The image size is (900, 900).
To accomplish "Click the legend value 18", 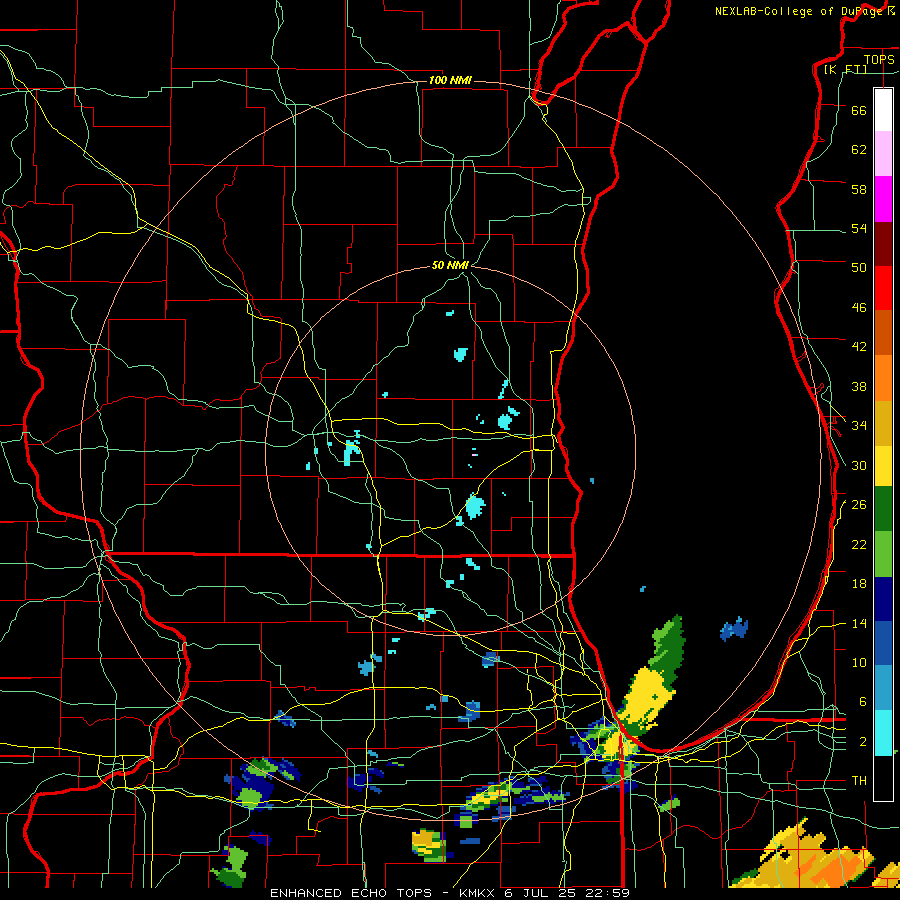I will coord(859,584).
